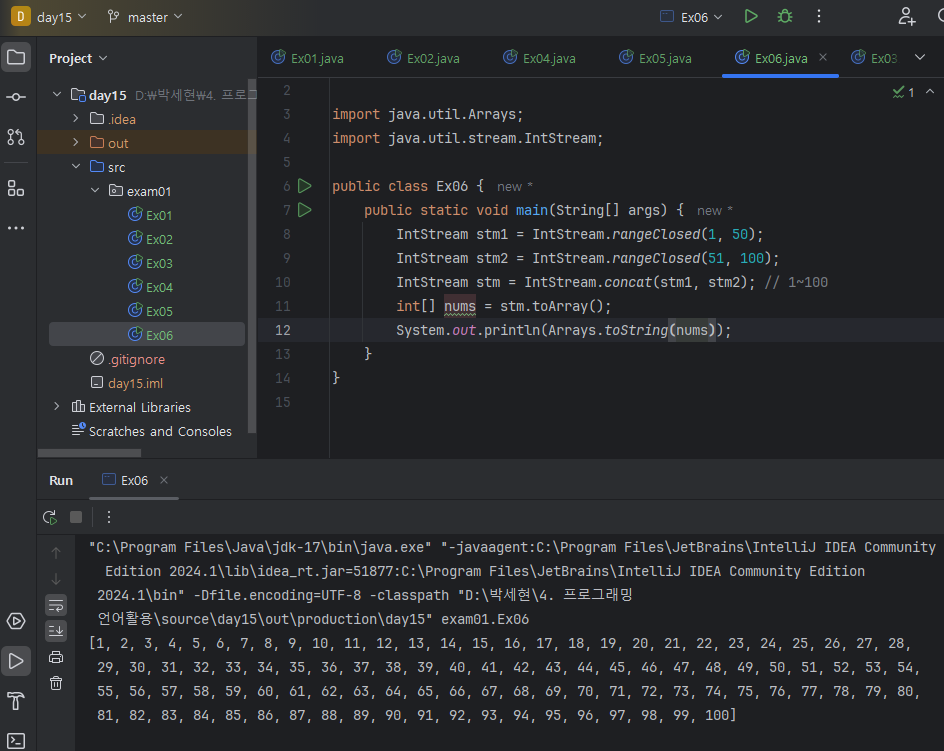Click the run gutter arrow beside main method
This screenshot has width=944, height=751.
pyautogui.click(x=305, y=210)
